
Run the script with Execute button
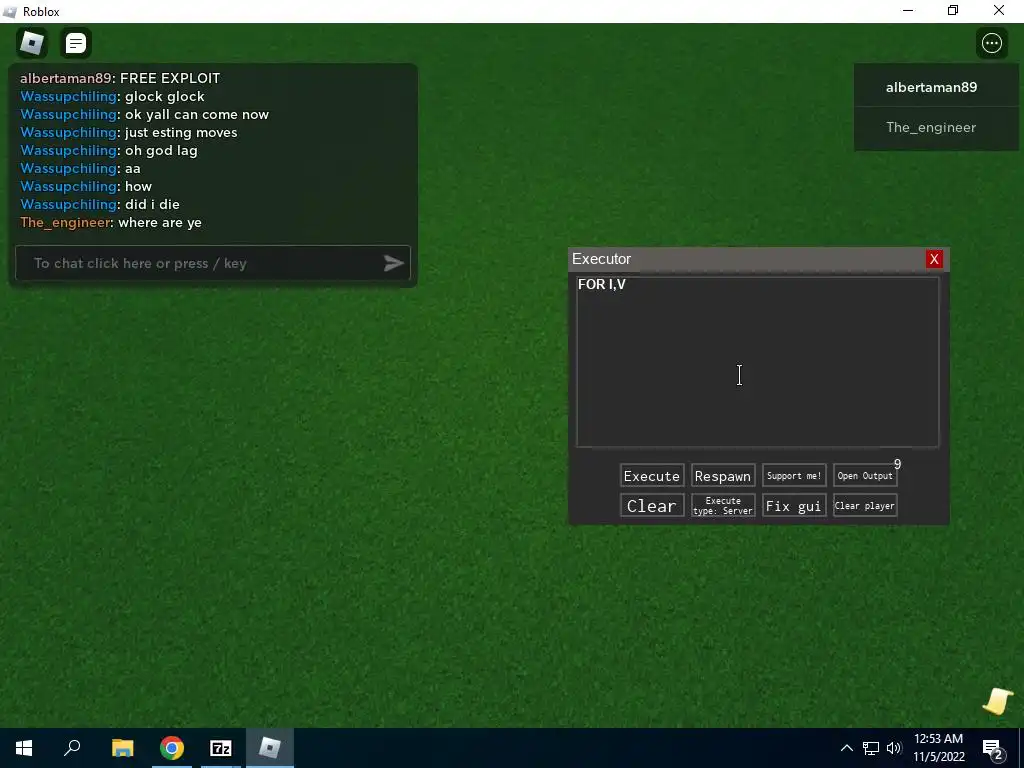tap(652, 475)
